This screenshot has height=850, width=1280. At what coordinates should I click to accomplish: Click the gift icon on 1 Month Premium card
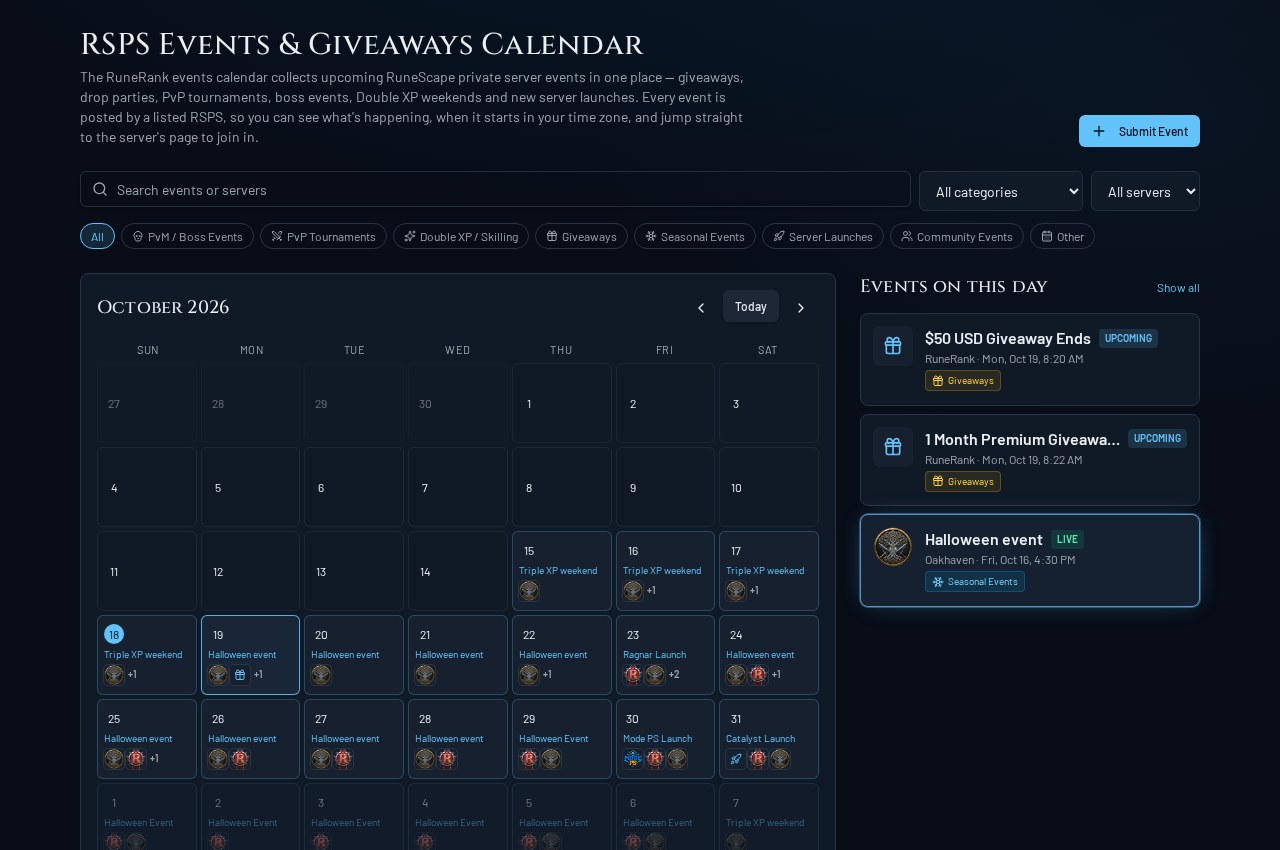pyautogui.click(x=893, y=447)
